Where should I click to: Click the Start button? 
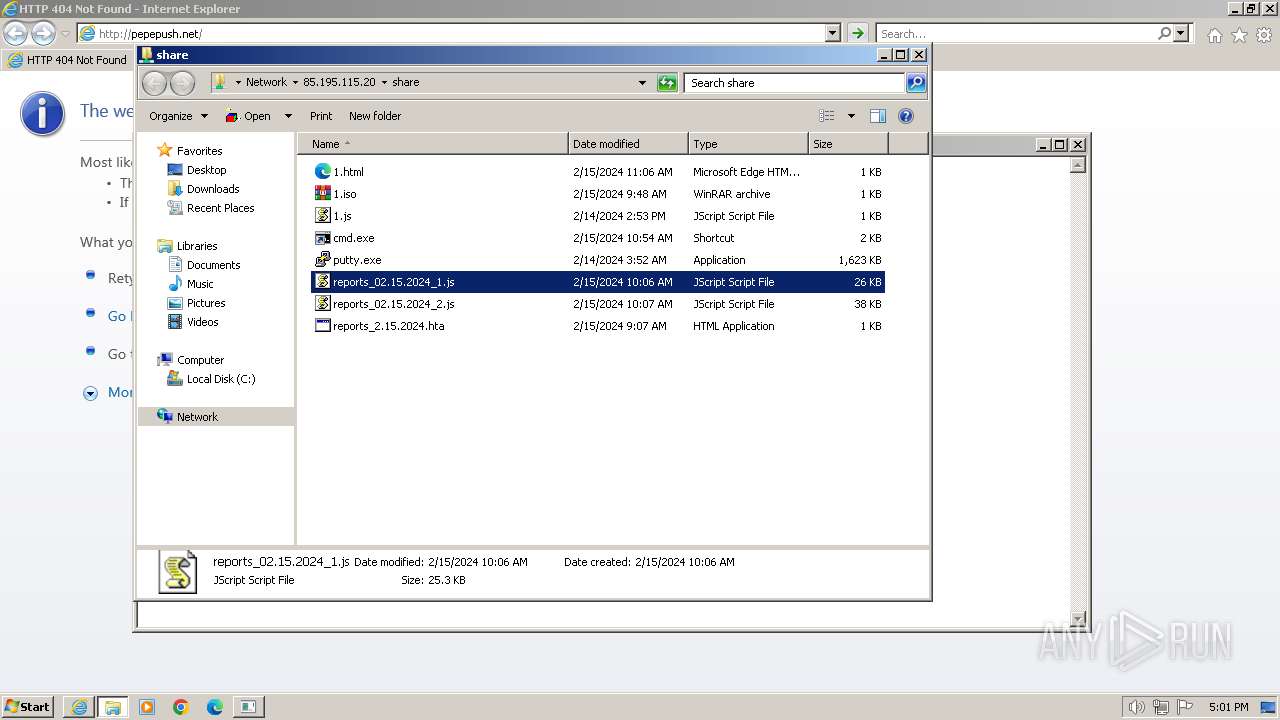(27, 706)
